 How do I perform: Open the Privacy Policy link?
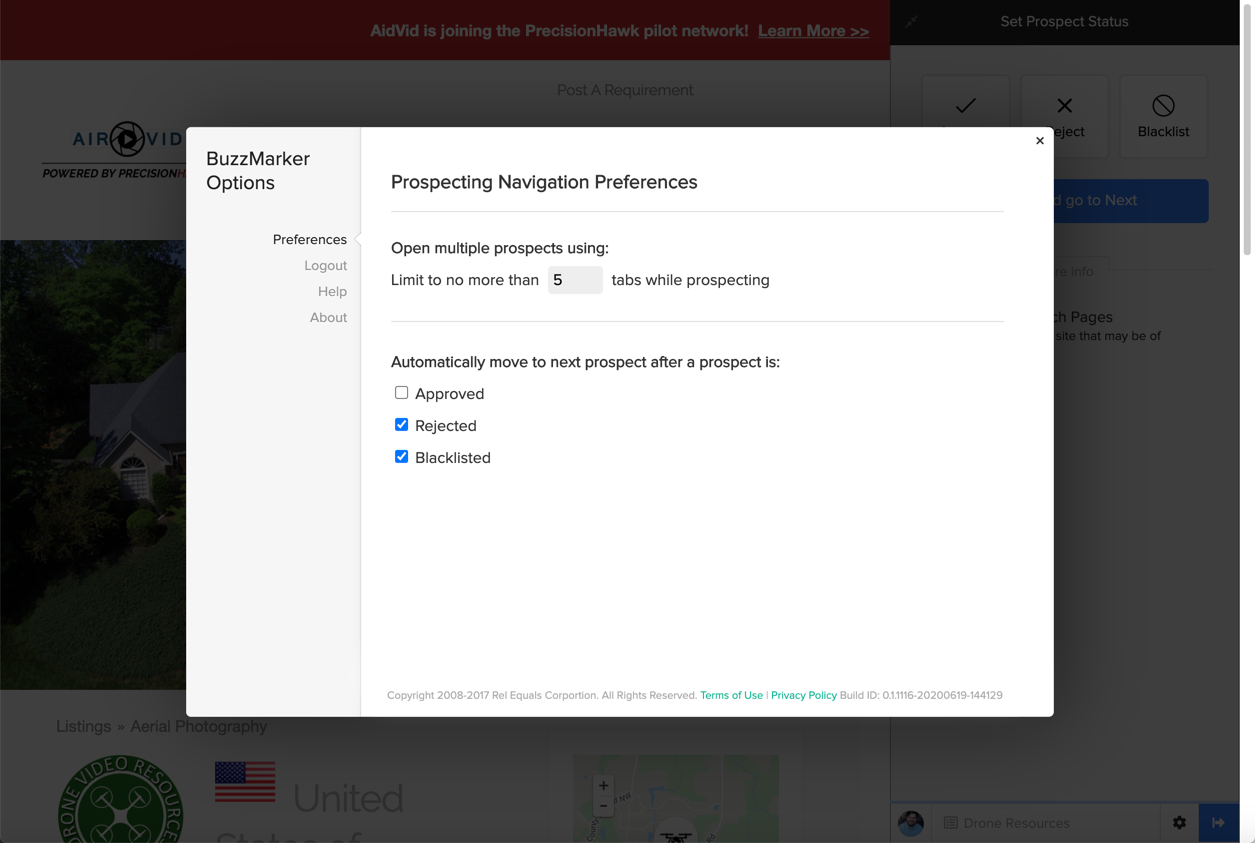(x=803, y=695)
